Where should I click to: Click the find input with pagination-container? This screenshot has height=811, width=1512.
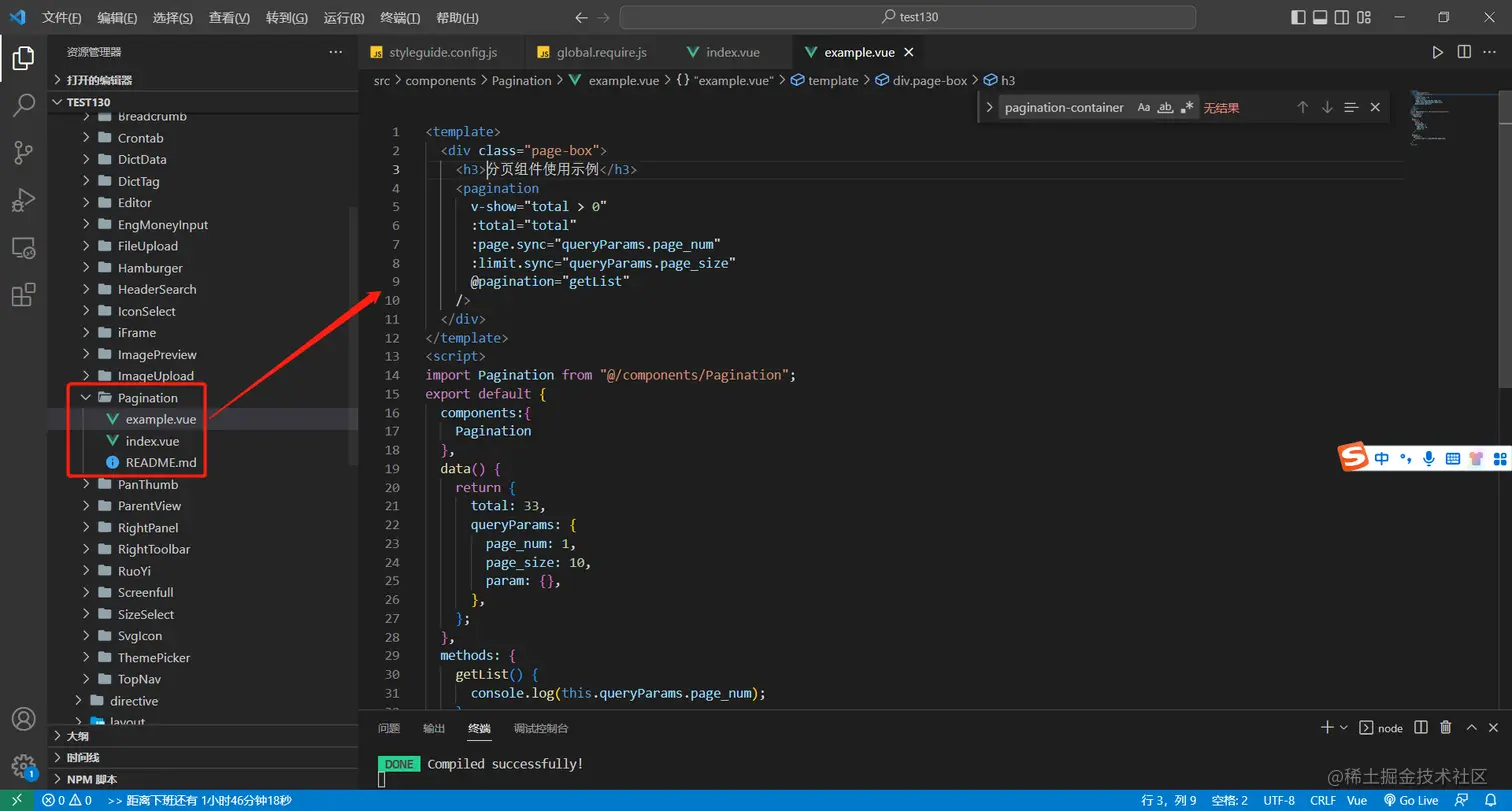point(1064,107)
